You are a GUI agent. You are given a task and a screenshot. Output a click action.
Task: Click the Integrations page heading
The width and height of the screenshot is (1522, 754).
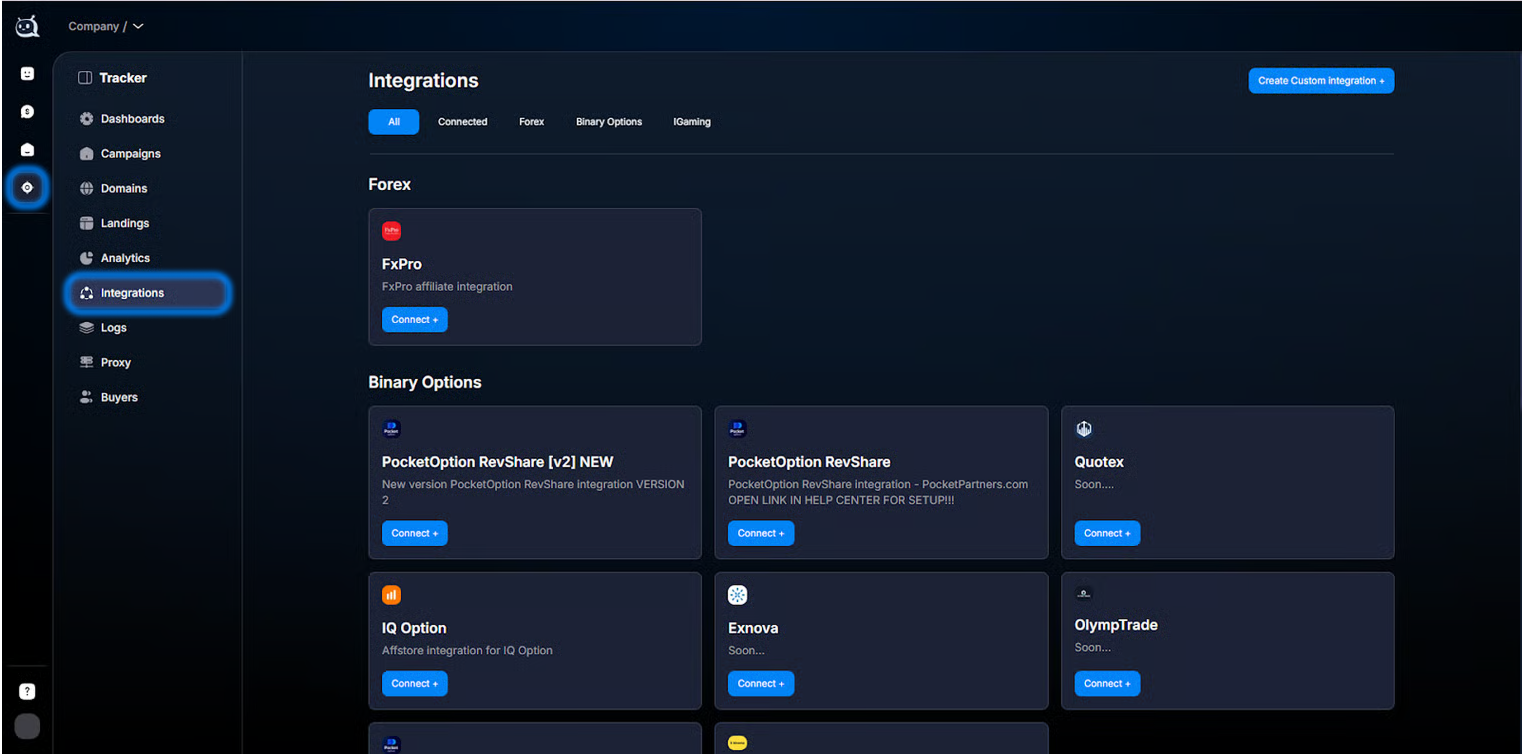(x=423, y=81)
